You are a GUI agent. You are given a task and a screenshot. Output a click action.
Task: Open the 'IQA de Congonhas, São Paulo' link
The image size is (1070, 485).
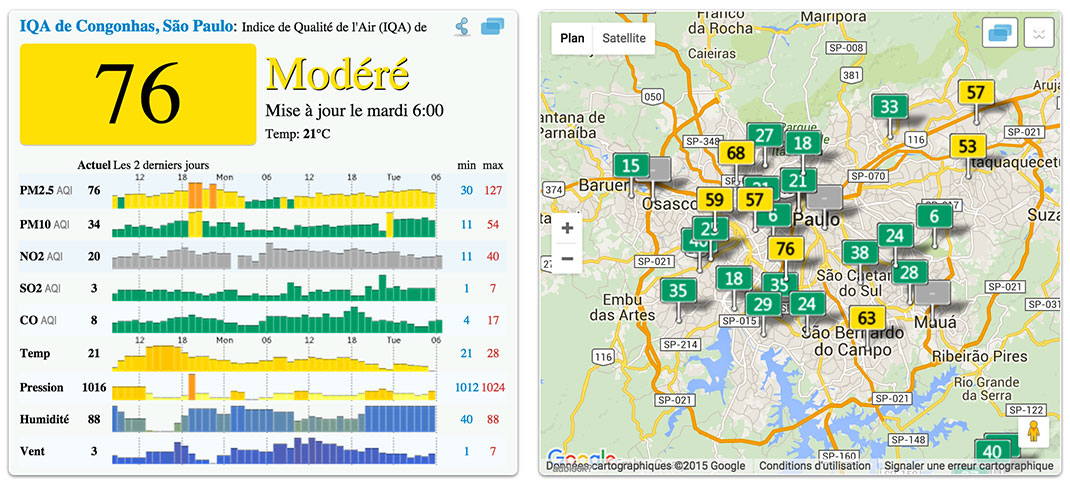click(126, 26)
